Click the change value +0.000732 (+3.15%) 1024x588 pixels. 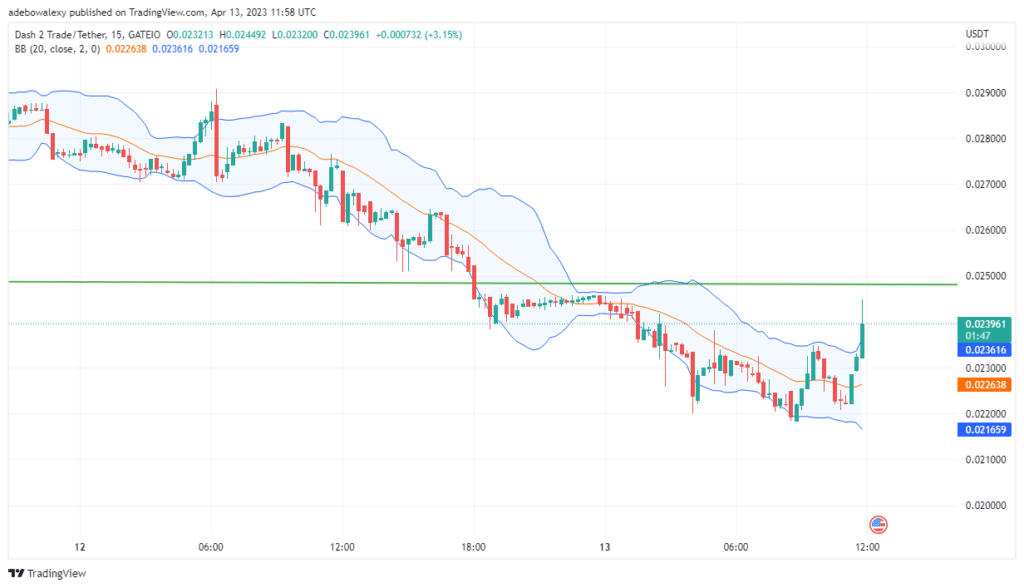coord(419,35)
